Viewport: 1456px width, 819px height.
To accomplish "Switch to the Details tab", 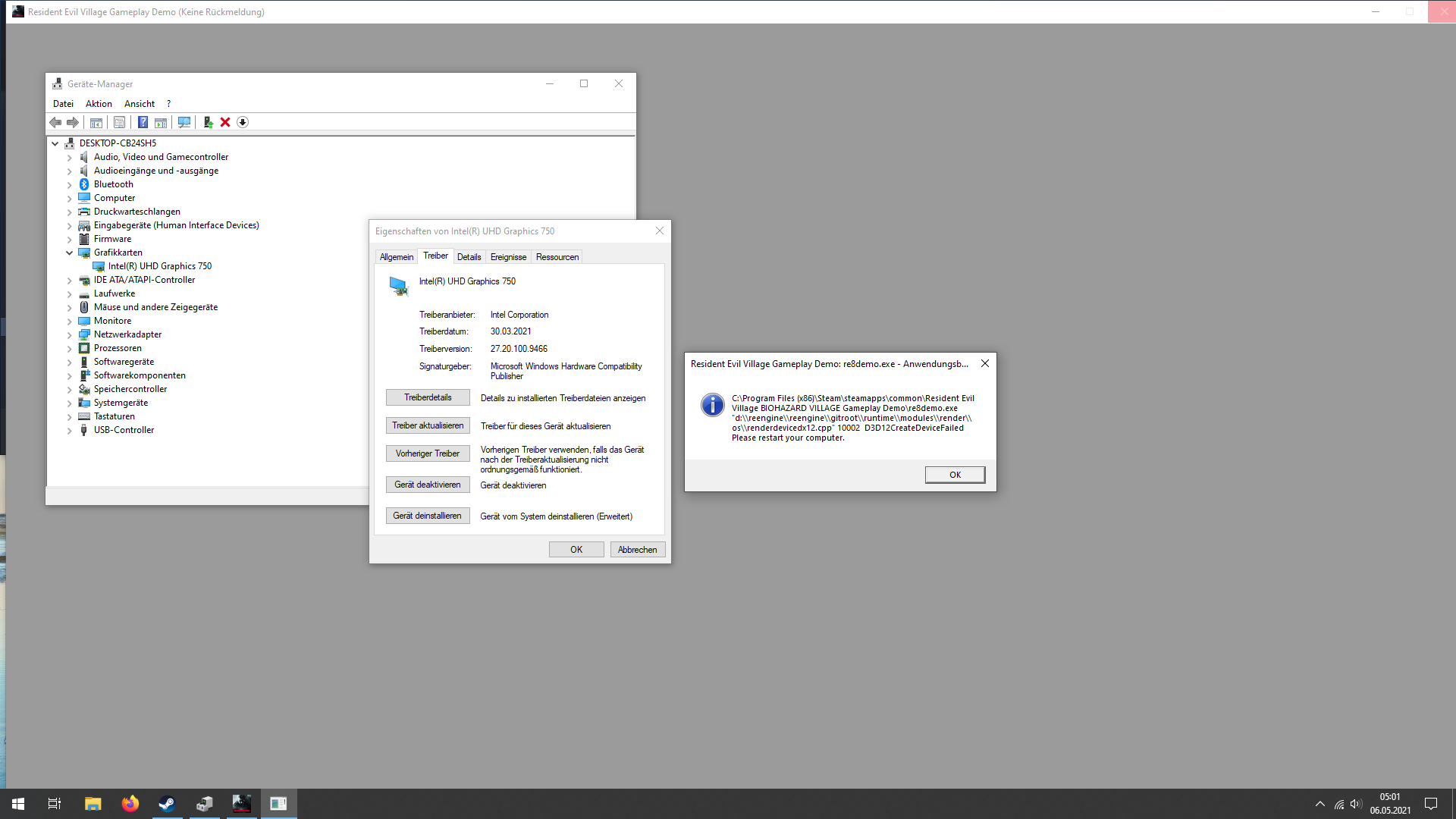I will (469, 257).
